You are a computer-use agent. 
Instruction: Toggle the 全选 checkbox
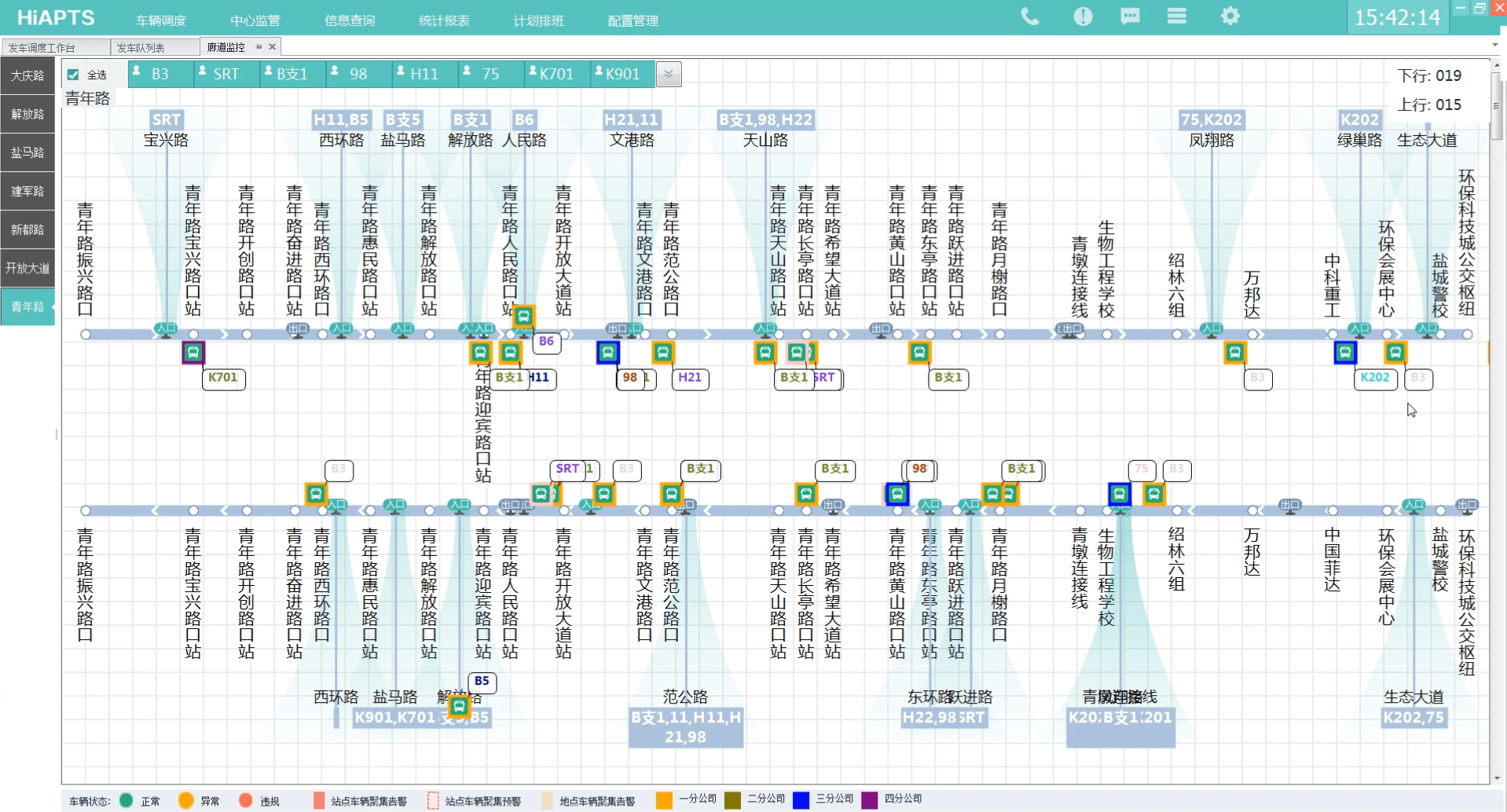click(73, 75)
